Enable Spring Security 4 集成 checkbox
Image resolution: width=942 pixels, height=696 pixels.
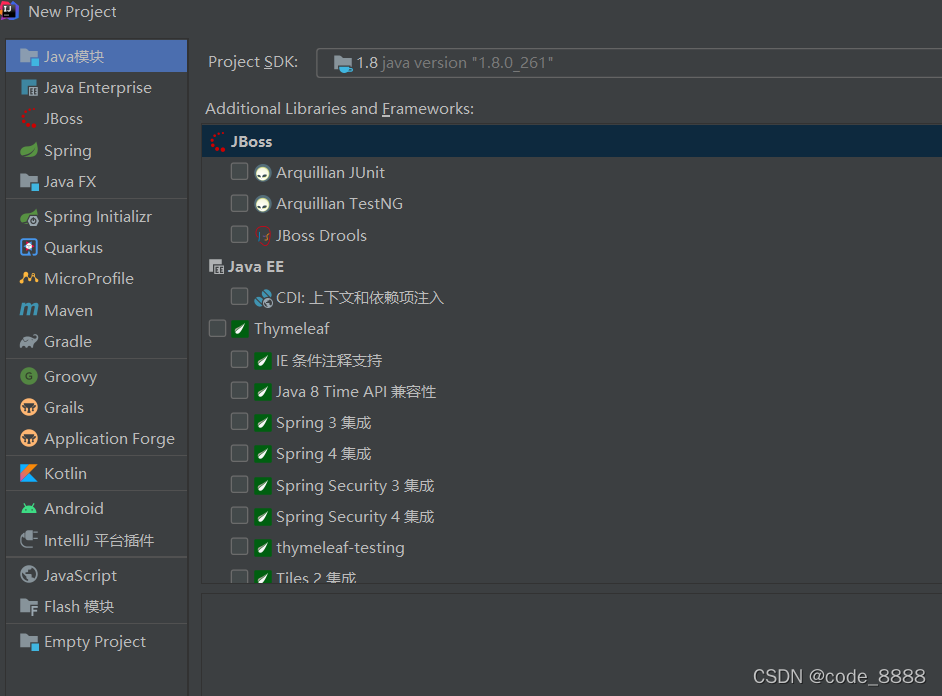click(239, 515)
